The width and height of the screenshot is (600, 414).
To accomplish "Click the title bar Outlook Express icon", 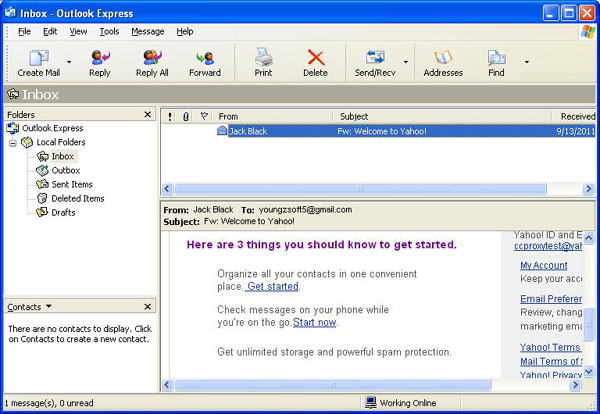I will [x=10, y=13].
